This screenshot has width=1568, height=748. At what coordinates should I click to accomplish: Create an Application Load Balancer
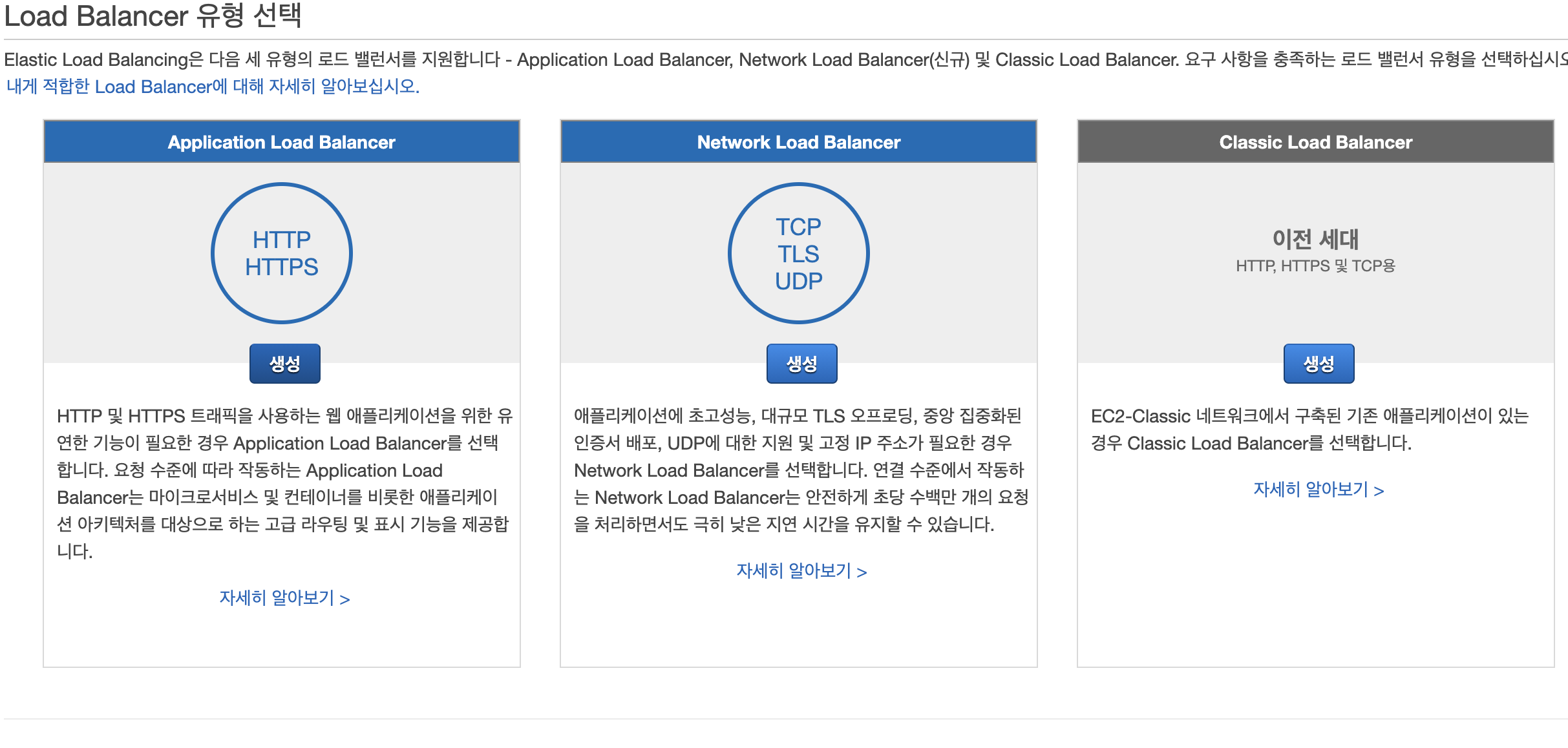pos(284,364)
